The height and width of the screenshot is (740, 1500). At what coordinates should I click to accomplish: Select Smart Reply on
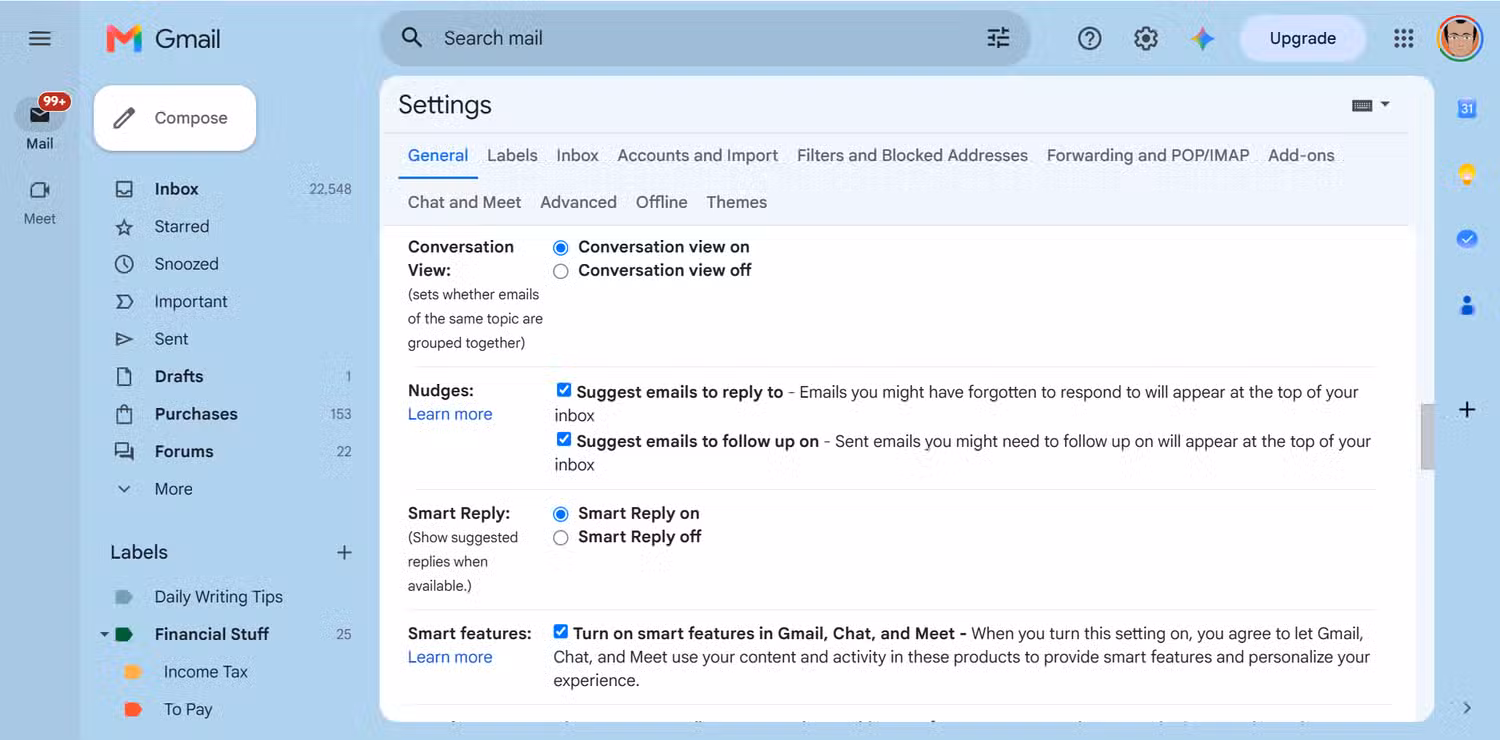pyautogui.click(x=561, y=514)
